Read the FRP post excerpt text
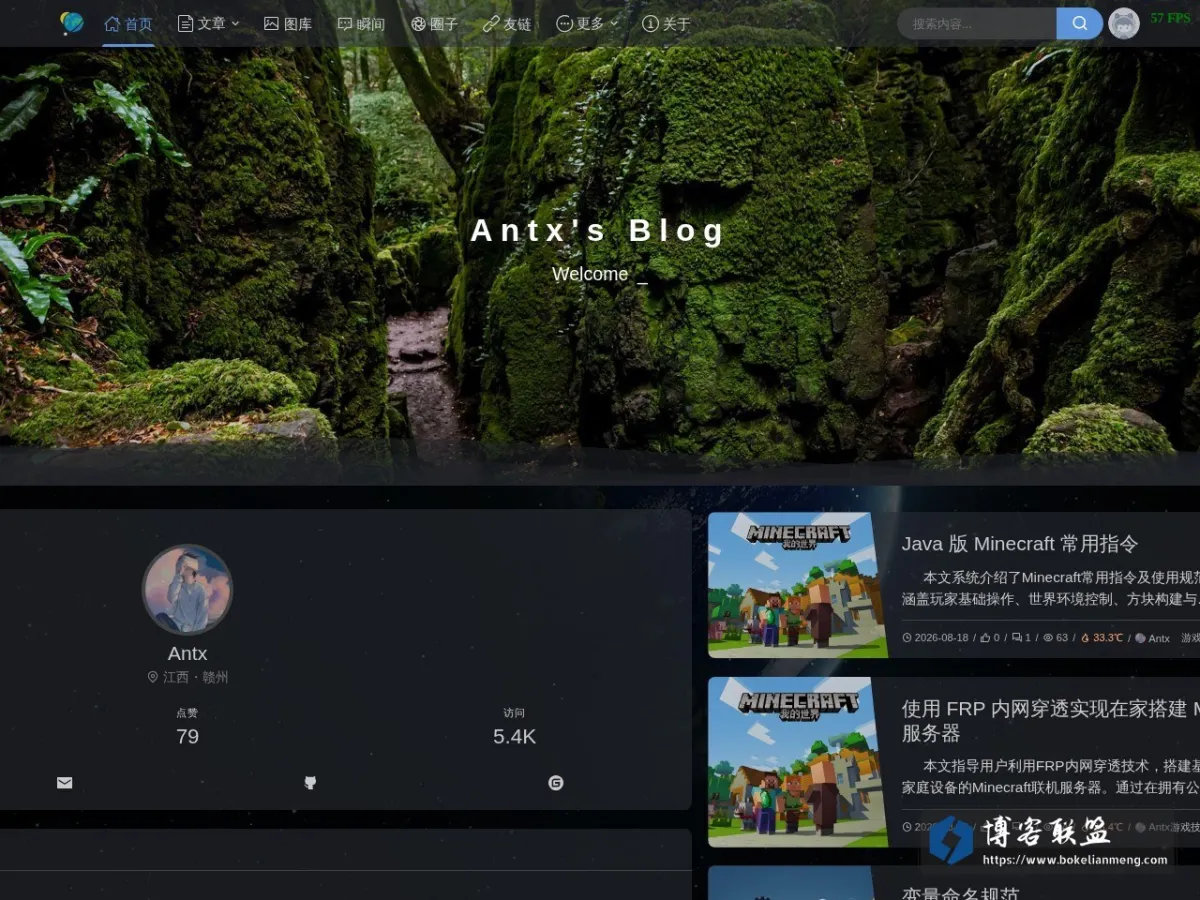 (x=1050, y=777)
